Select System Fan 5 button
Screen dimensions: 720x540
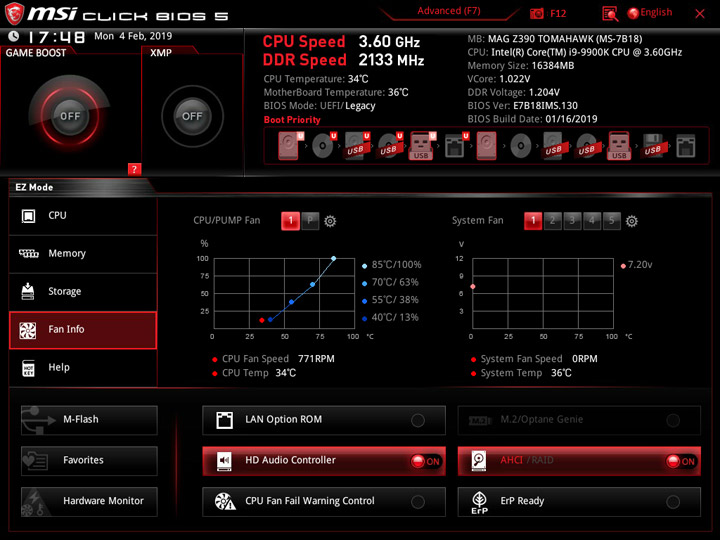[x=612, y=221]
